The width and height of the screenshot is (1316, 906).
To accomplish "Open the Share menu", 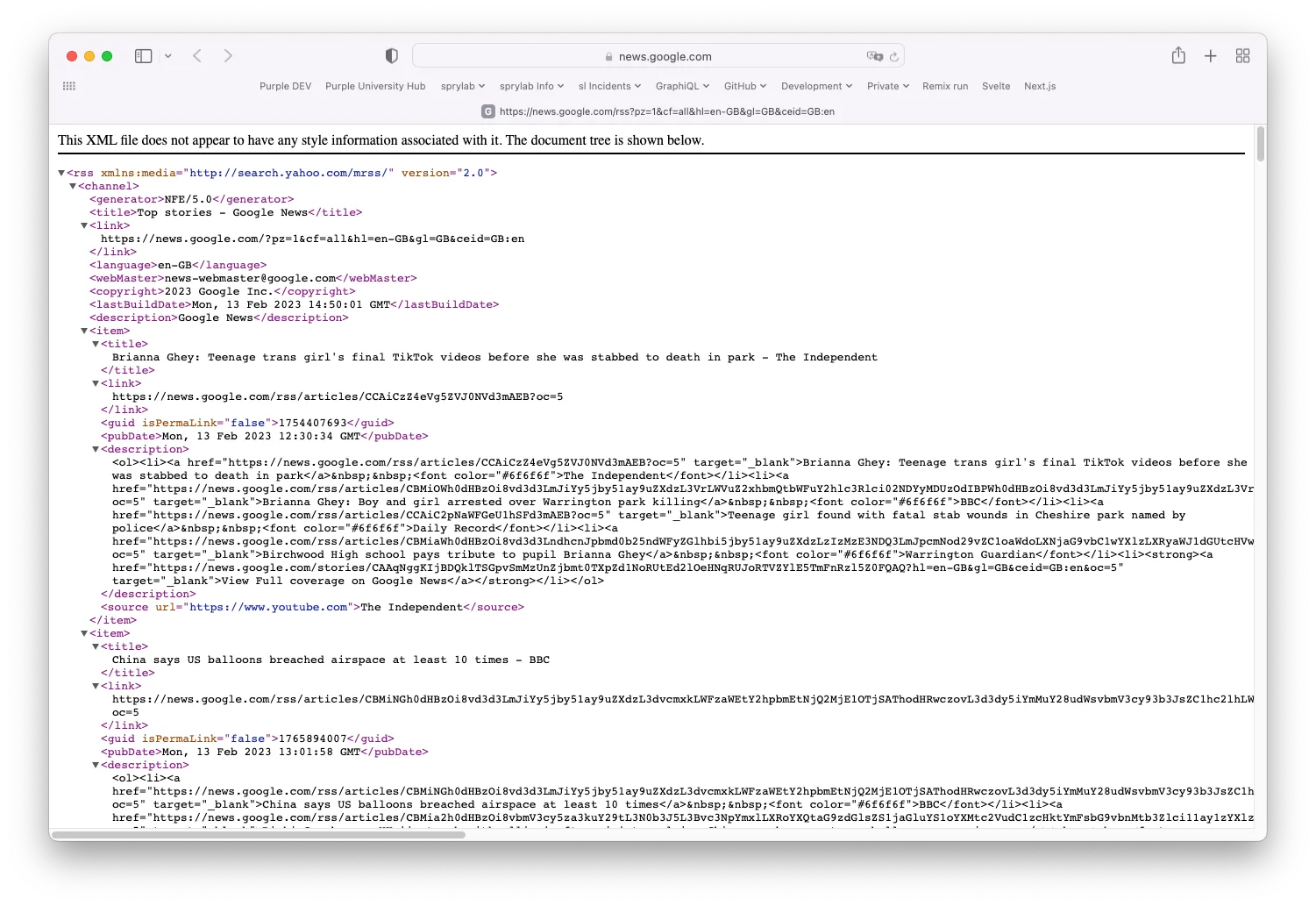I will [1178, 55].
